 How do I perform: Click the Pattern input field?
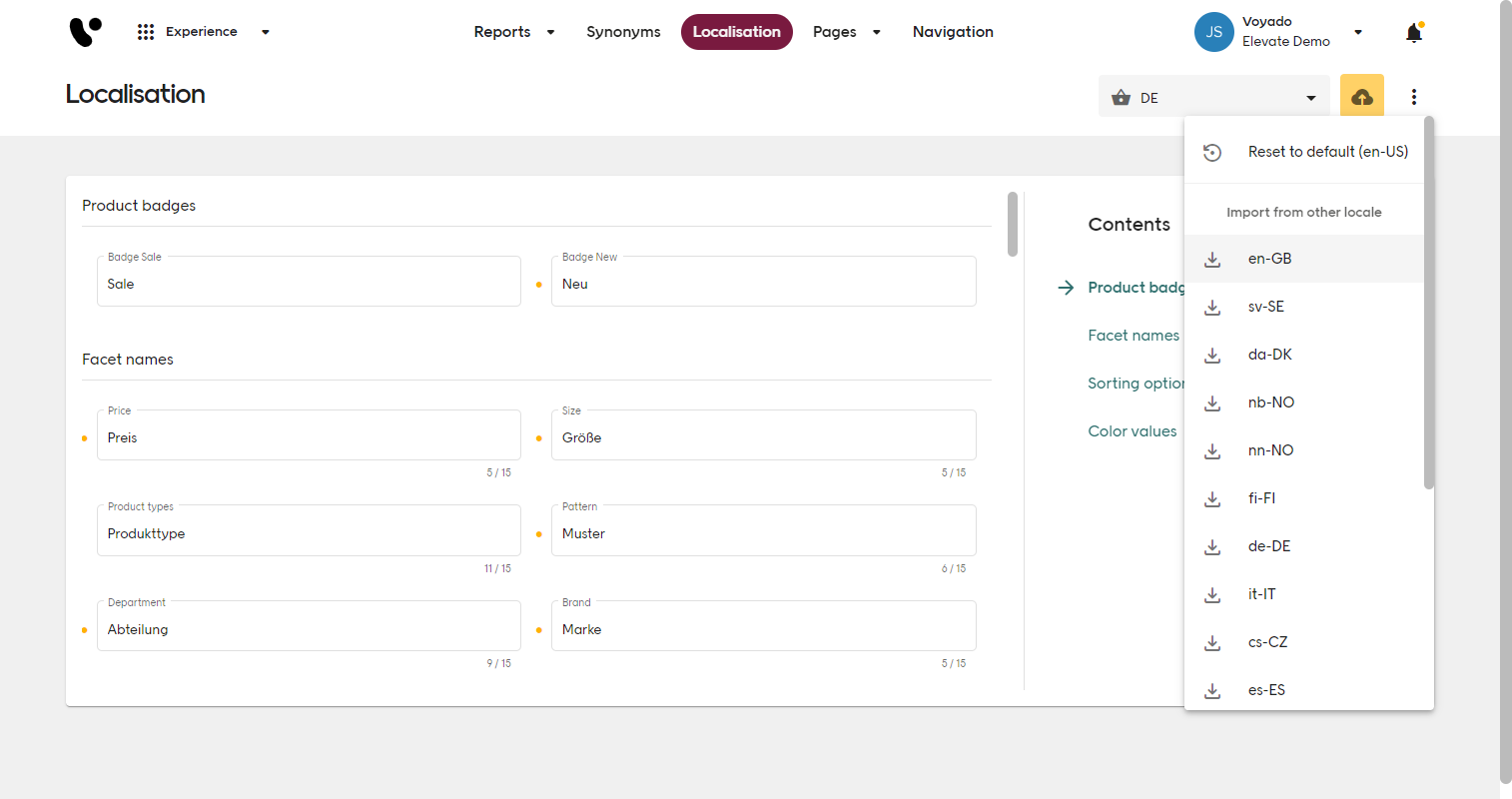tap(764, 531)
